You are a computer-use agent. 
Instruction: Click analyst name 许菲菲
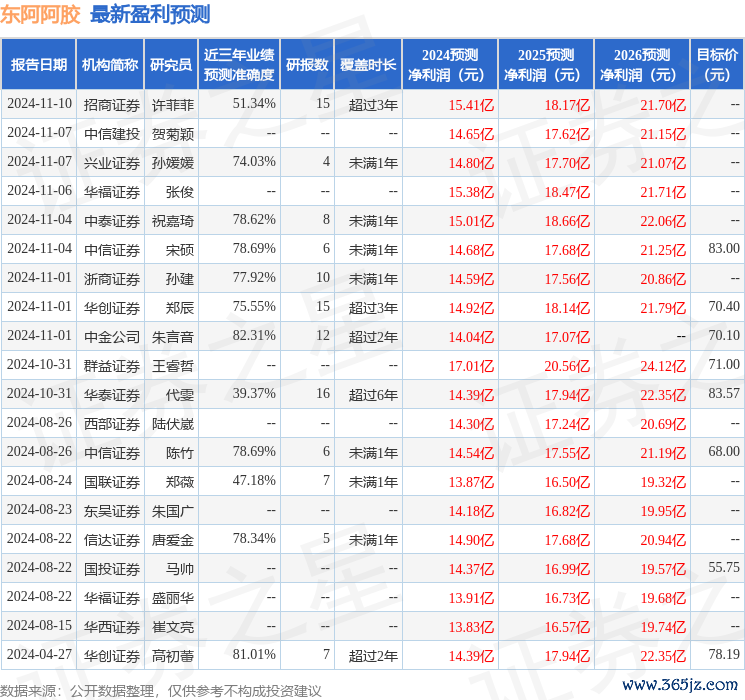pos(172,105)
